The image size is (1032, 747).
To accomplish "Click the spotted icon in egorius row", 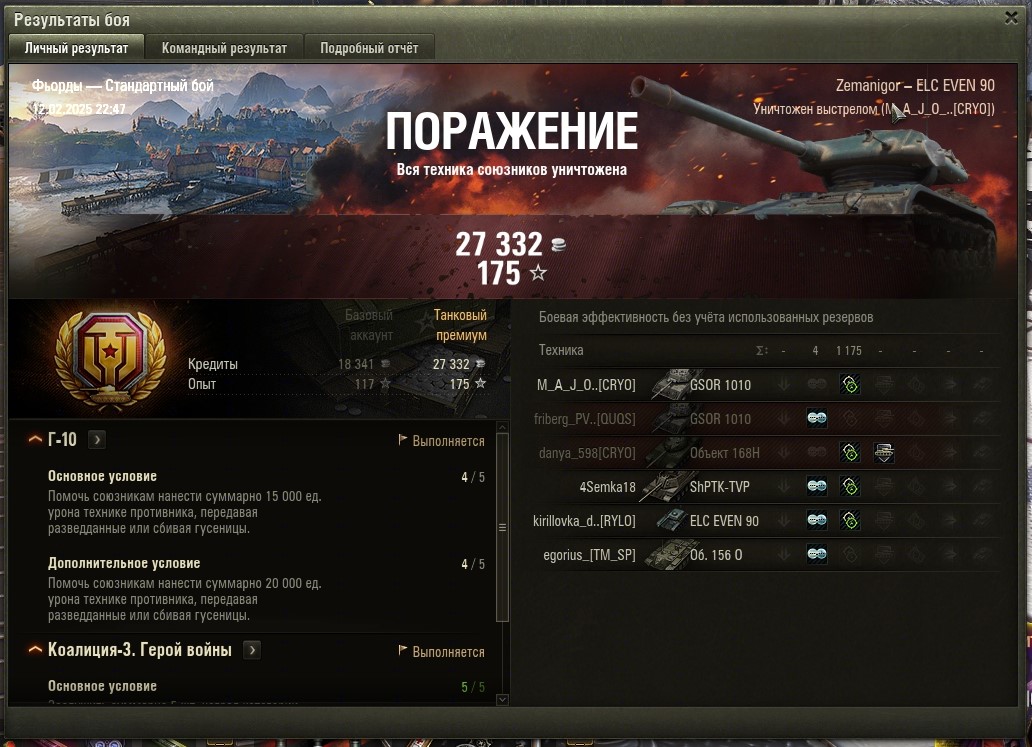I will point(817,554).
